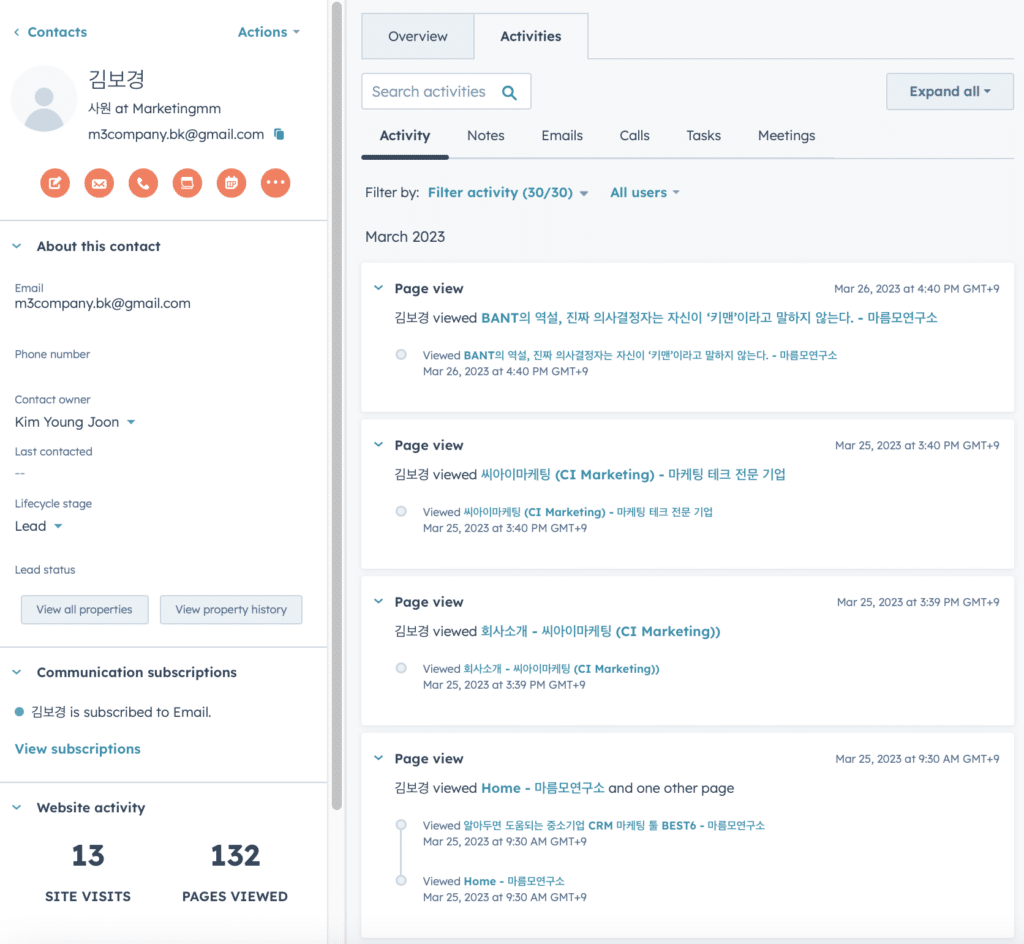The height and width of the screenshot is (944, 1024).
Task: Open 회사소개 - 씨아이마케팅 heading link
Action: 600,631
